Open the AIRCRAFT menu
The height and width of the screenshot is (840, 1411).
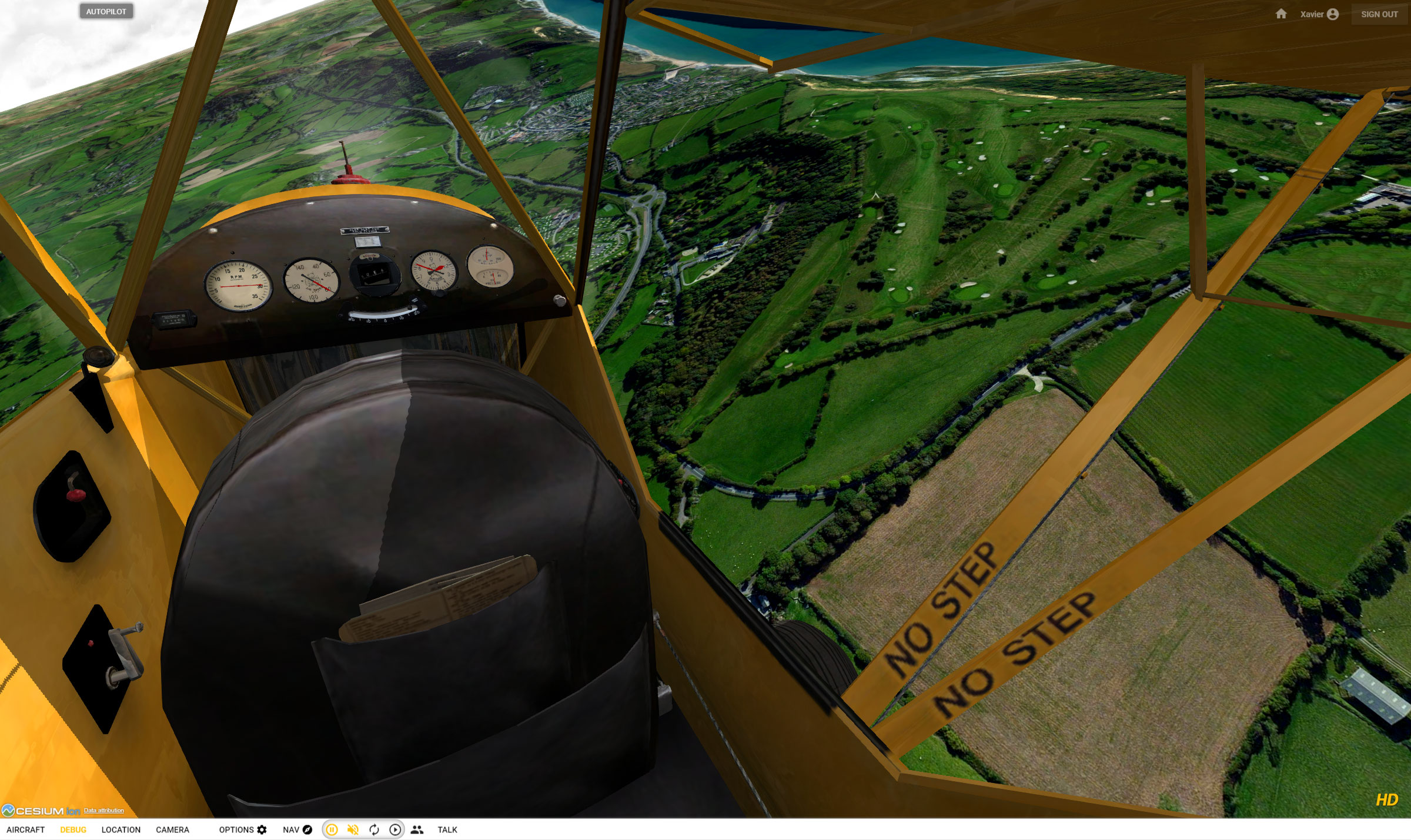pyautogui.click(x=26, y=829)
